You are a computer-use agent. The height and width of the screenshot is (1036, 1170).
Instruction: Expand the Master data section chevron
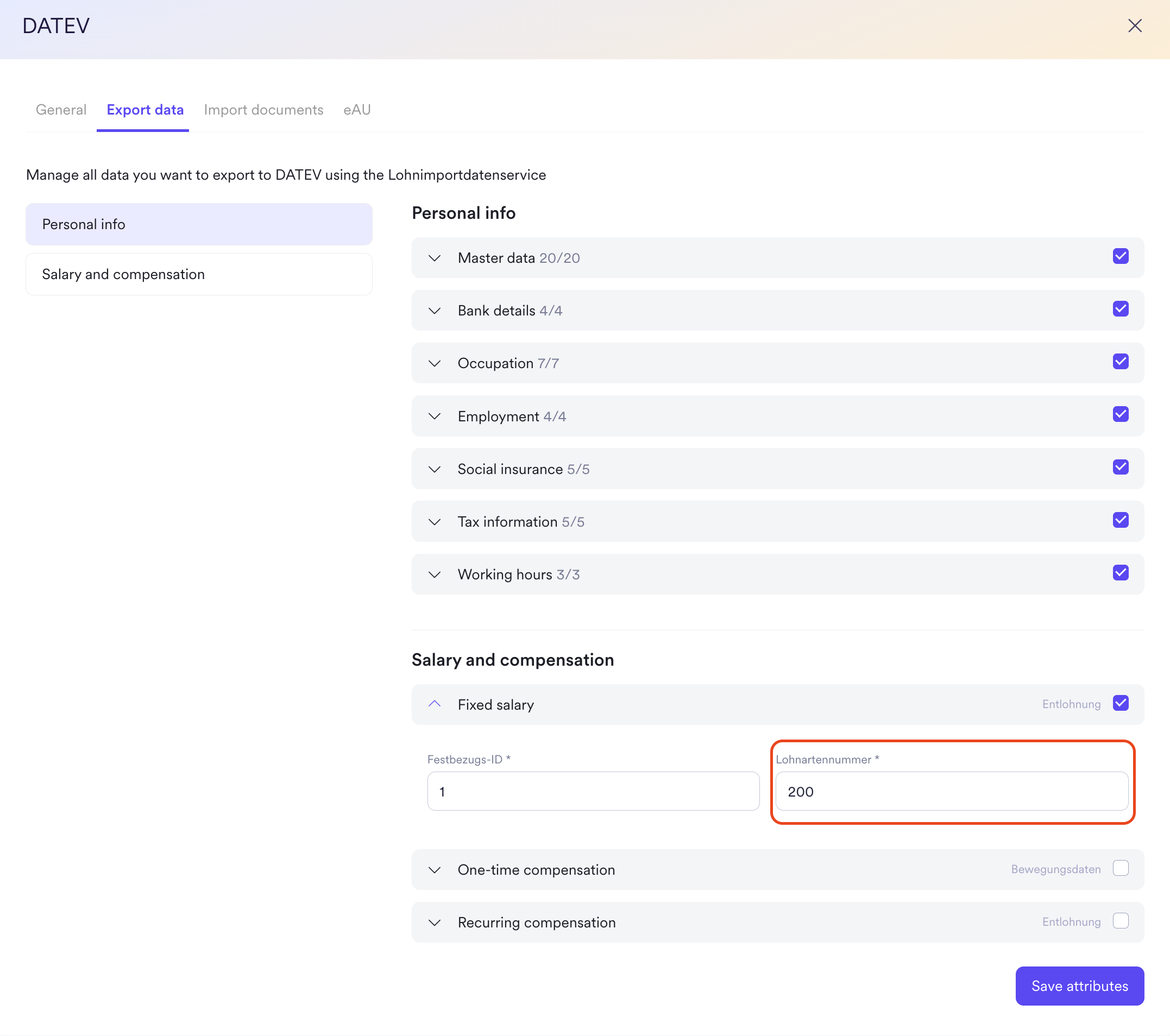pos(435,258)
